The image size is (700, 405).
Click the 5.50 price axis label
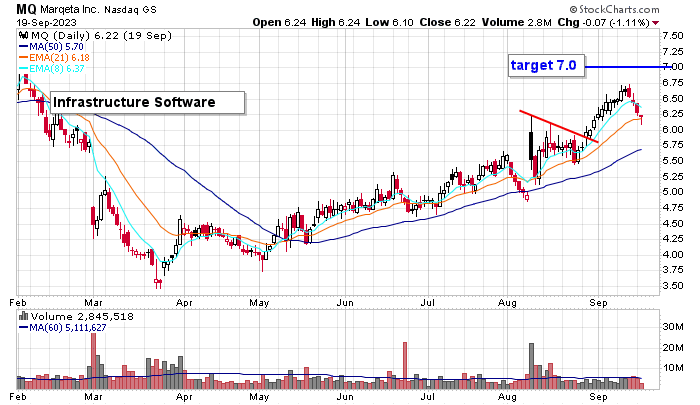pyautogui.click(x=673, y=161)
